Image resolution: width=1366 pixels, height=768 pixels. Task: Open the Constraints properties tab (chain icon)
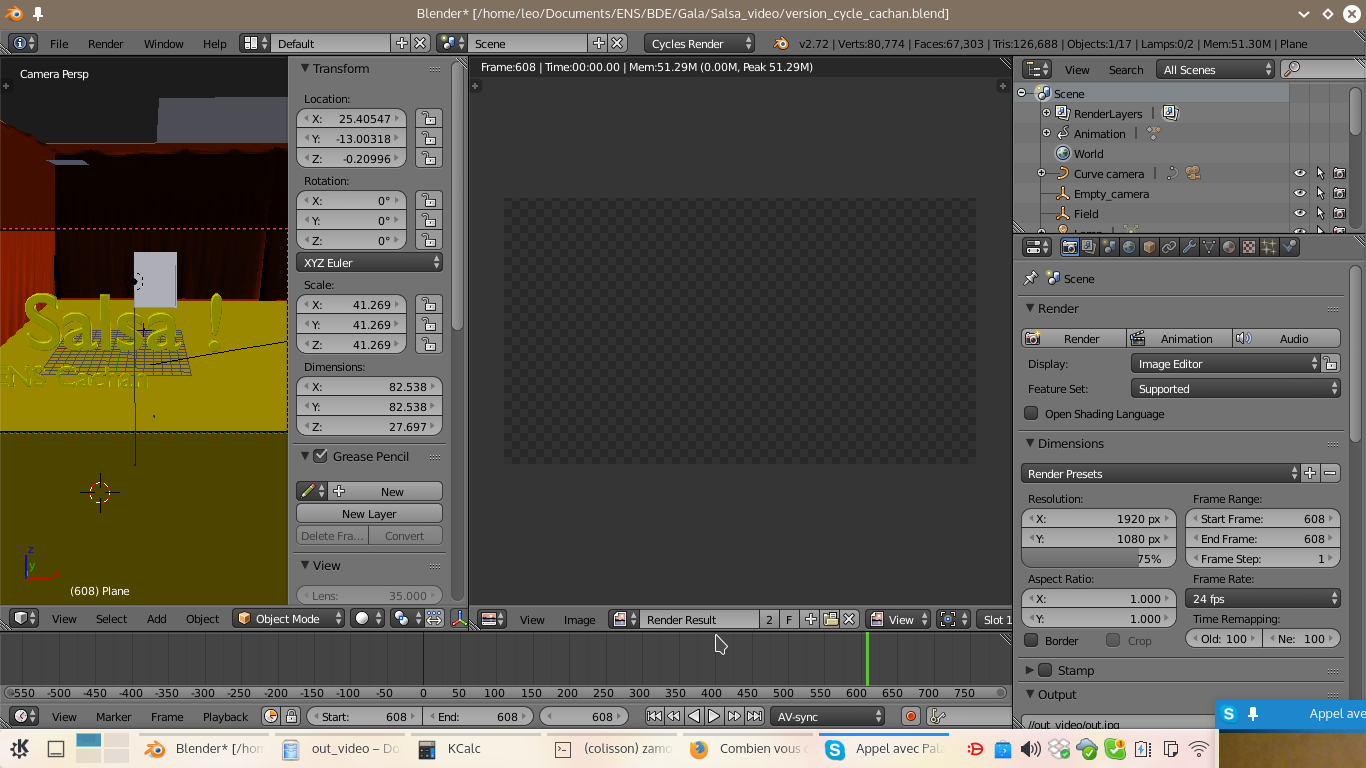(1169, 247)
